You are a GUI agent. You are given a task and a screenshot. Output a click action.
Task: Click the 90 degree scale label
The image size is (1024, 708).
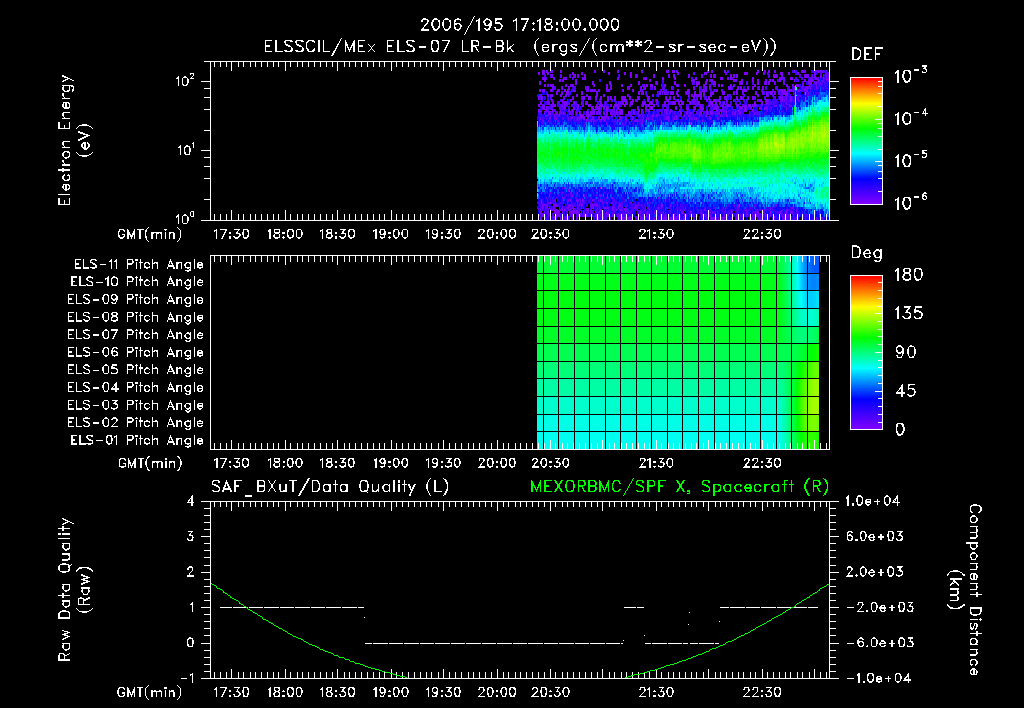[x=906, y=352]
